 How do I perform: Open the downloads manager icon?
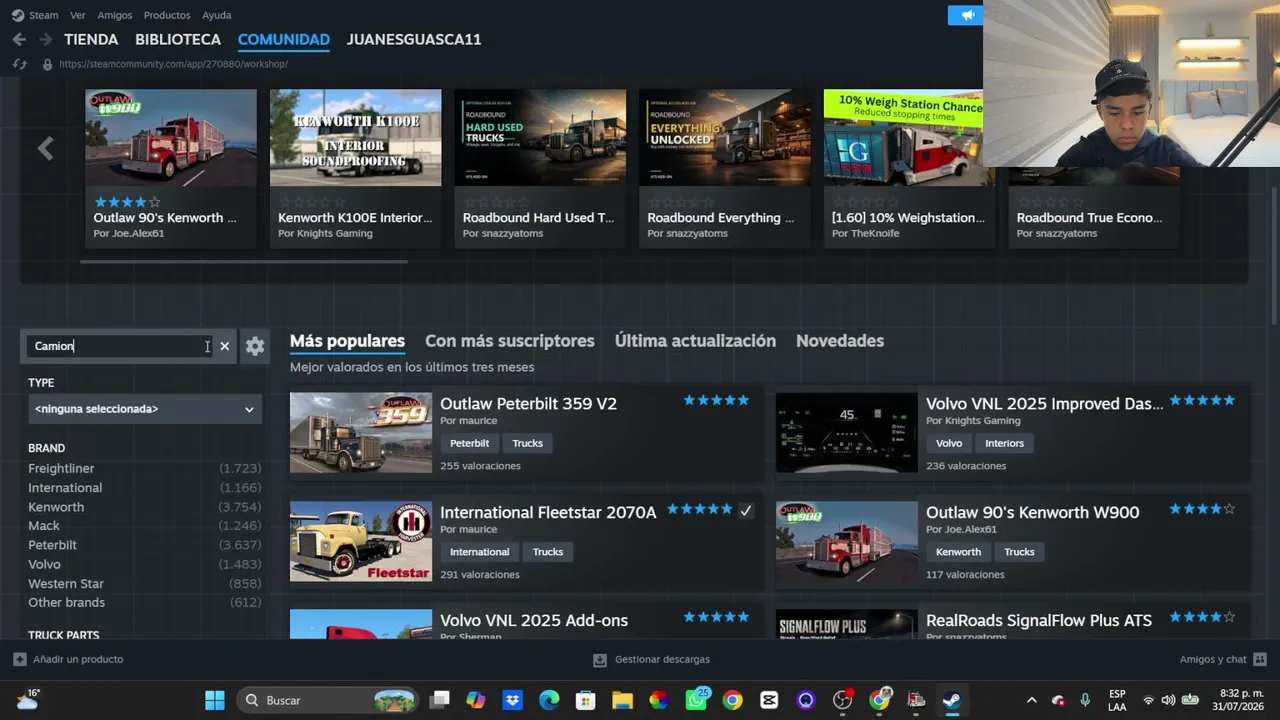coord(600,659)
